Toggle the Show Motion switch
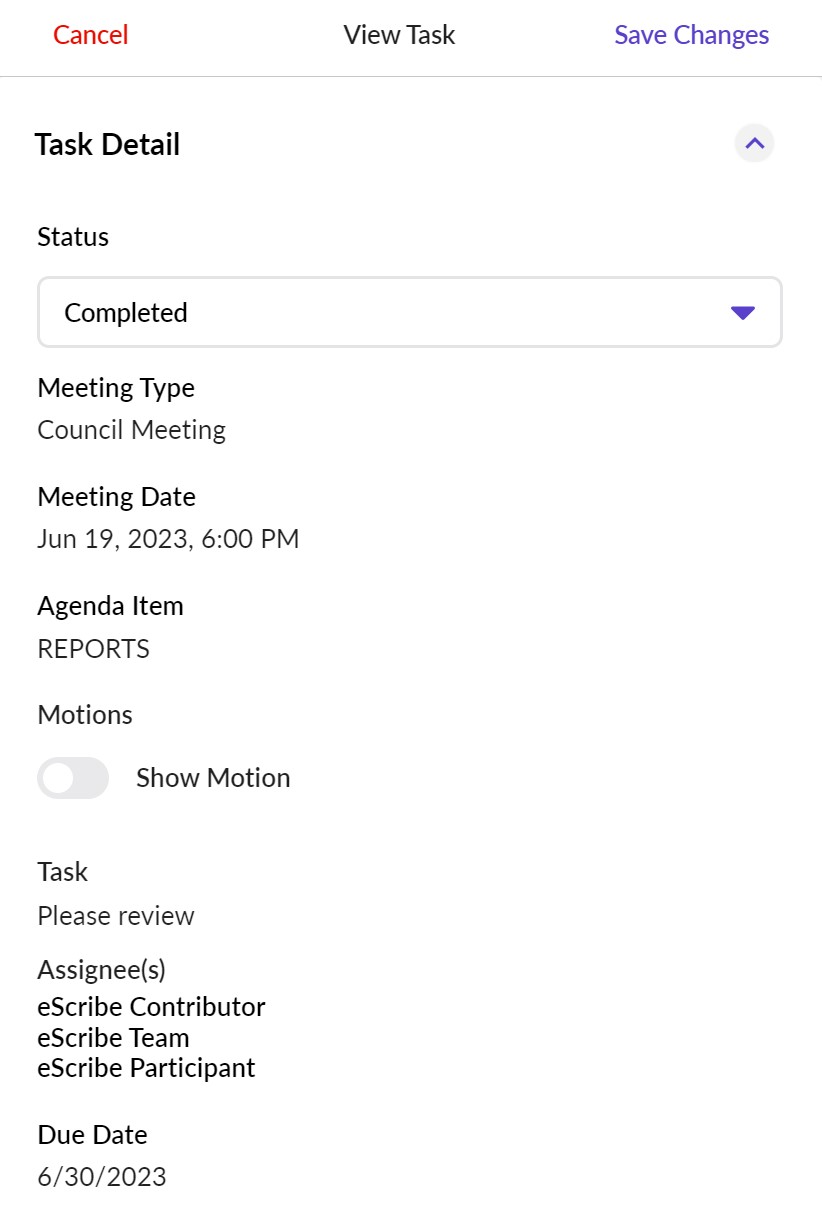The height and width of the screenshot is (1218, 822). (73, 778)
